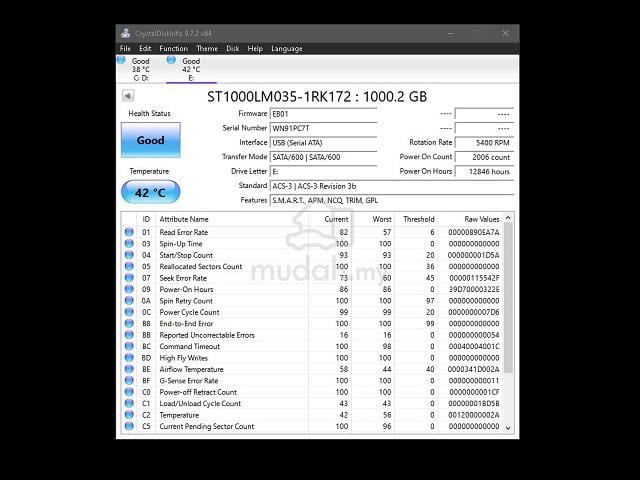Viewport: 640px width, 480px height.
Task: Click the previous disk arrow button
Action: click(128, 96)
